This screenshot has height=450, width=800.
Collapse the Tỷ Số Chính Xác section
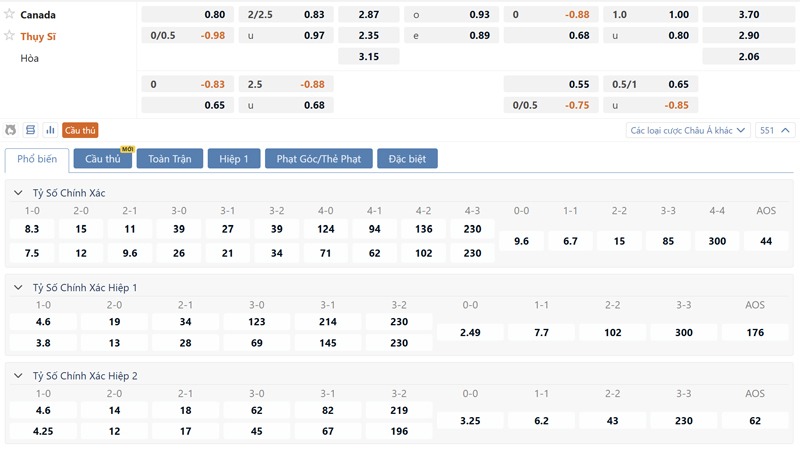(x=18, y=193)
